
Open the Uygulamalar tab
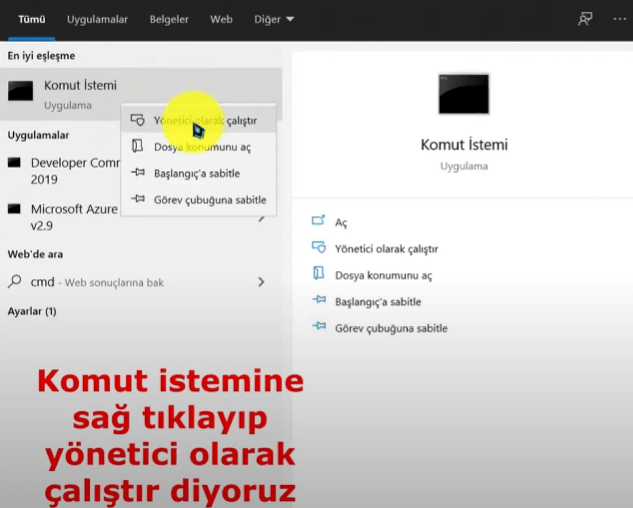(97, 19)
